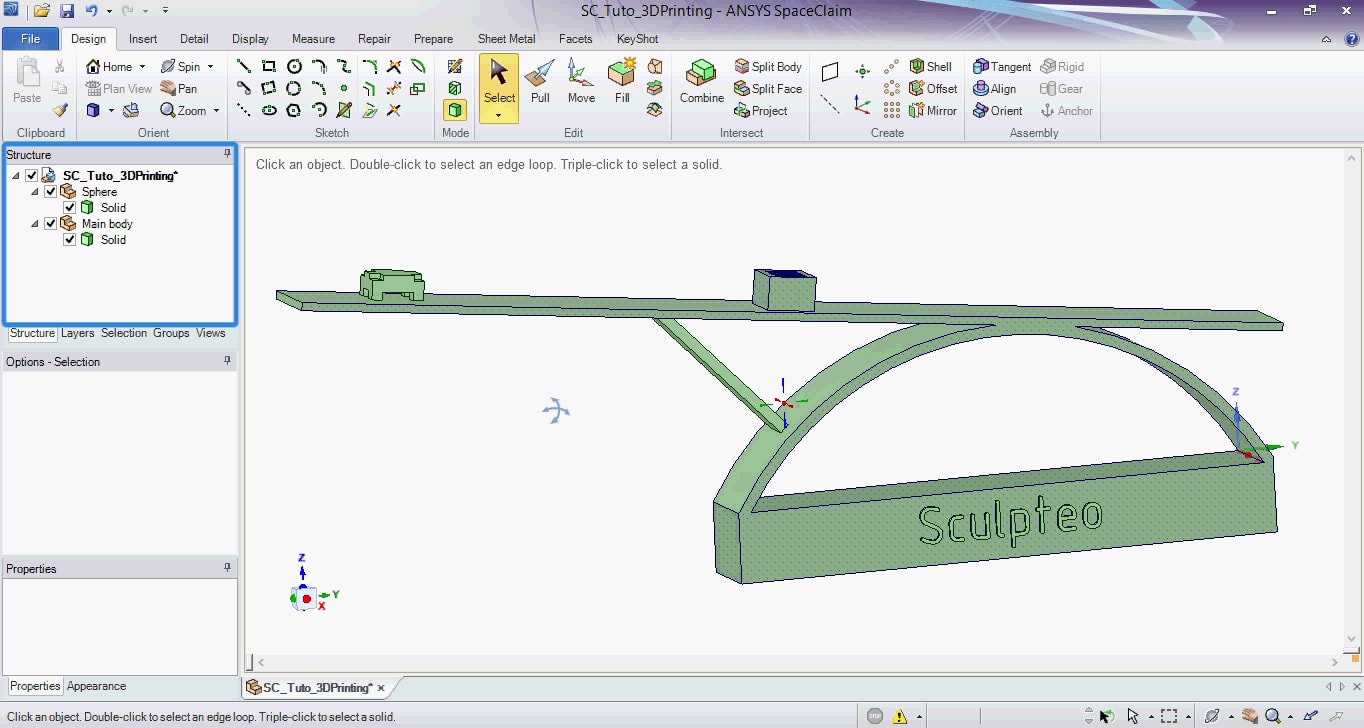1364x728 pixels.
Task: Click the format painter brush in Clipboard
Action: tap(60, 111)
